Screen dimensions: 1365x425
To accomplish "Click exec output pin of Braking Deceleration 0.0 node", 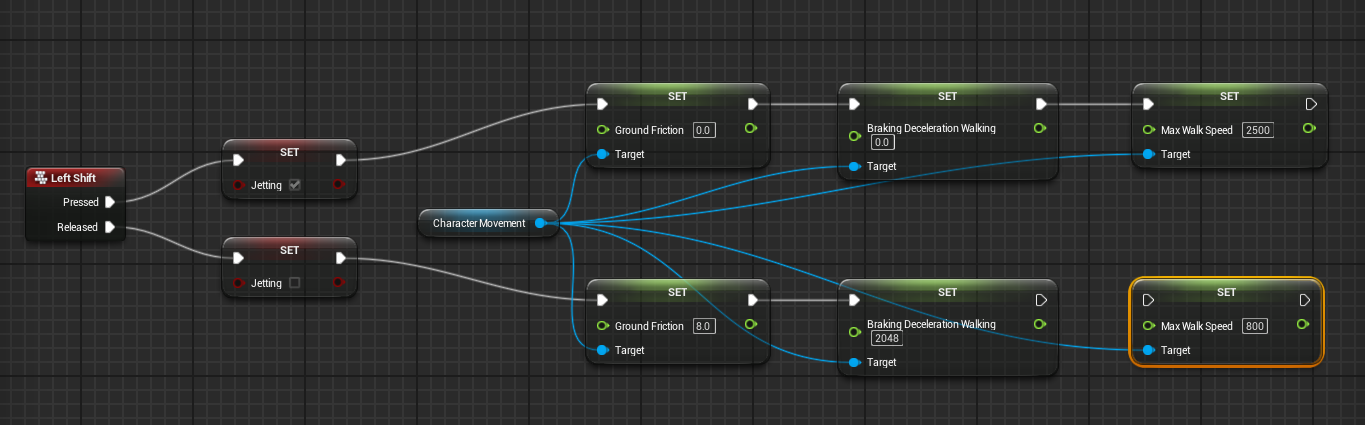I will 1041,104.
